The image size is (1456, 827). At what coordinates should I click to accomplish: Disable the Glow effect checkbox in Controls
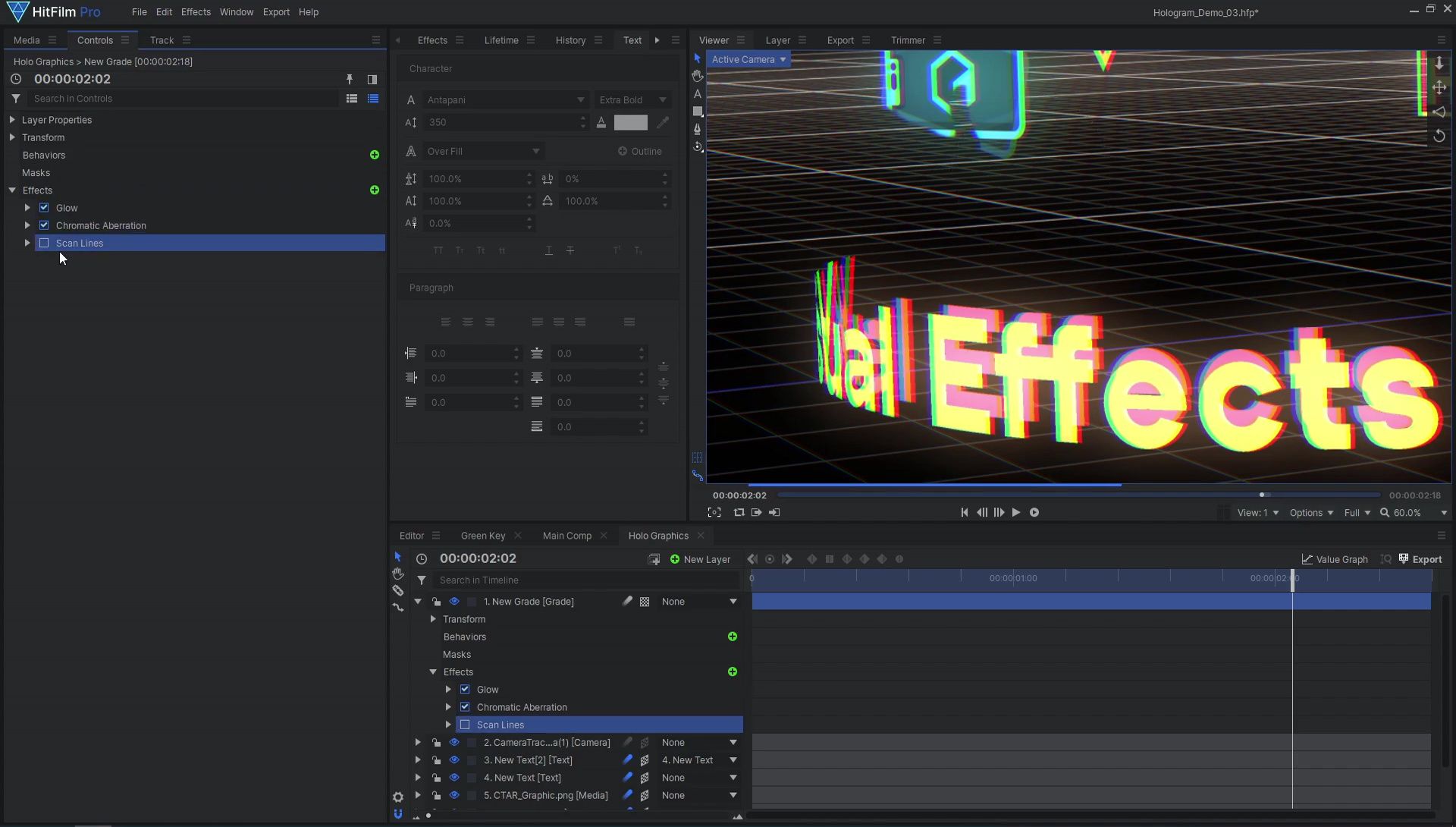(44, 208)
